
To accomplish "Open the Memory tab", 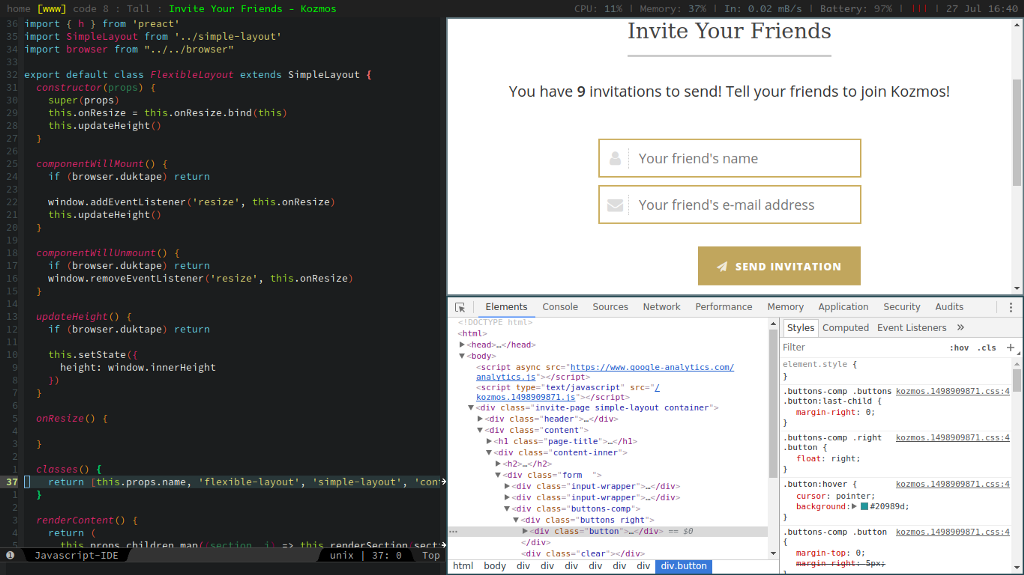I will (785, 306).
